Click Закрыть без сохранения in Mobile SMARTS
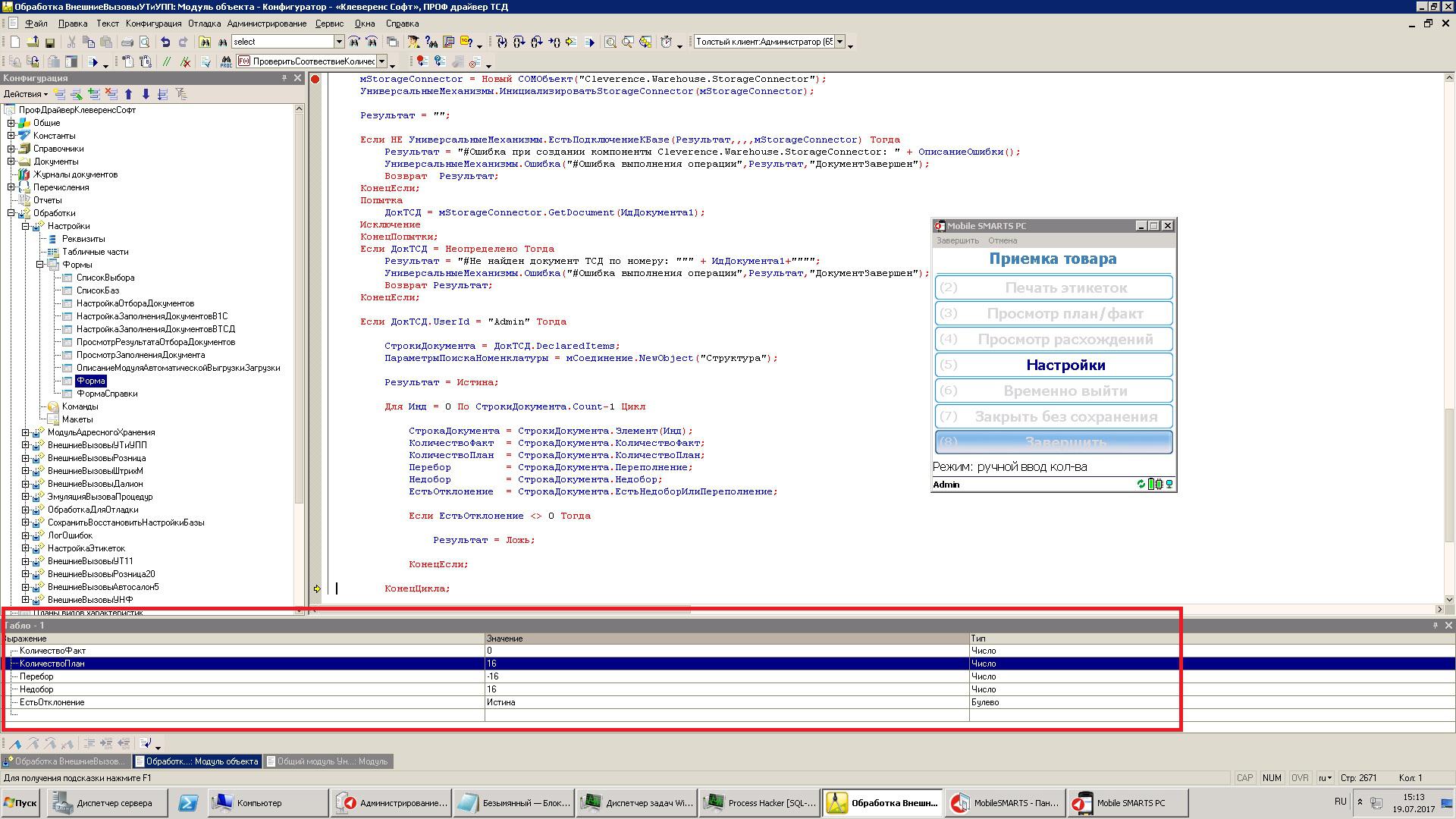 point(1054,416)
